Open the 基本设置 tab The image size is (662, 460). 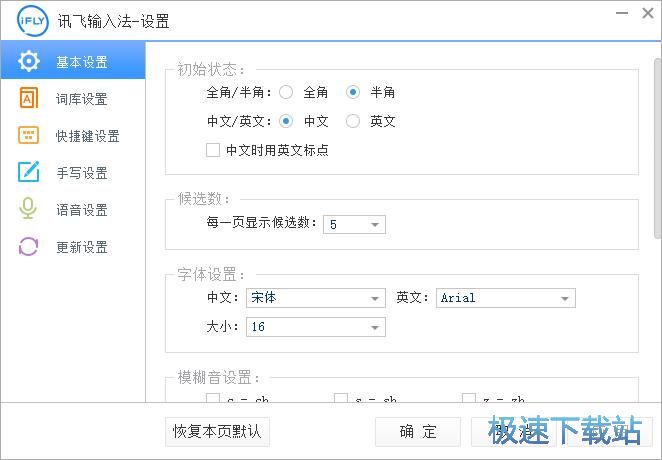pyautogui.click(x=73, y=61)
